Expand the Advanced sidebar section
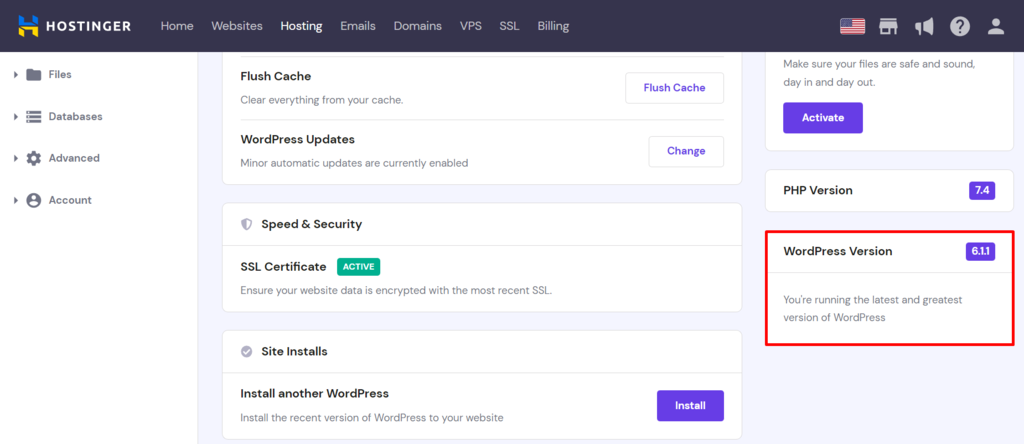The image size is (1024, 444). pos(15,158)
